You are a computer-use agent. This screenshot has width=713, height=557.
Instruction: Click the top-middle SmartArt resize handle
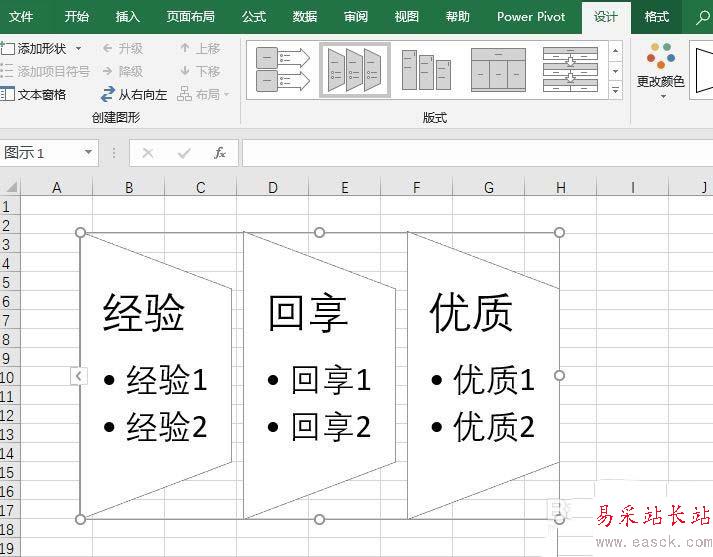coord(319,233)
